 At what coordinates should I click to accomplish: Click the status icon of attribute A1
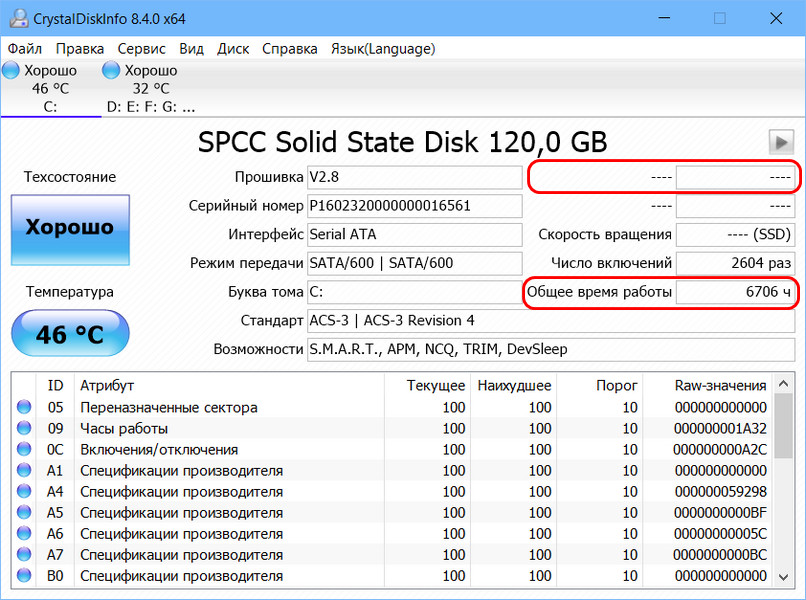pos(24,470)
